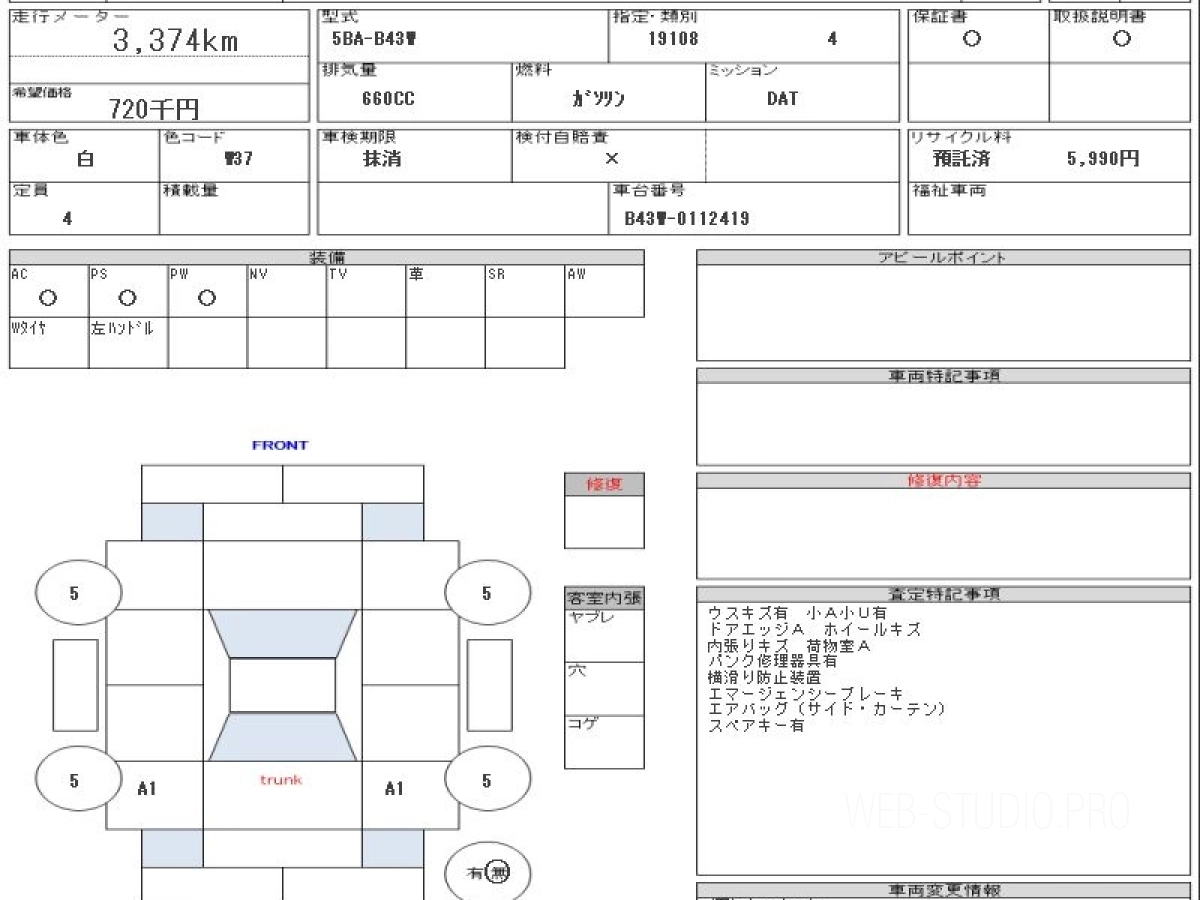
Task: Select the empty NV equipment cell
Action: [x=287, y=291]
